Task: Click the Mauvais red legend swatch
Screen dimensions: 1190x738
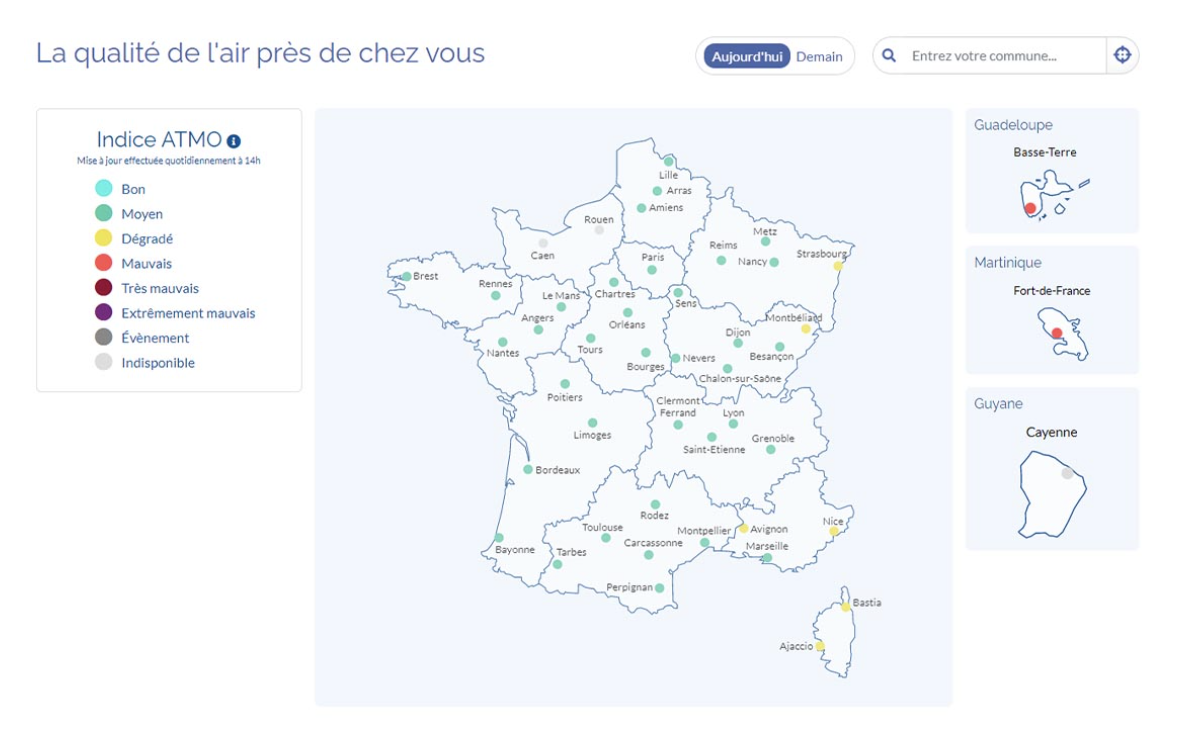Action: tap(104, 263)
